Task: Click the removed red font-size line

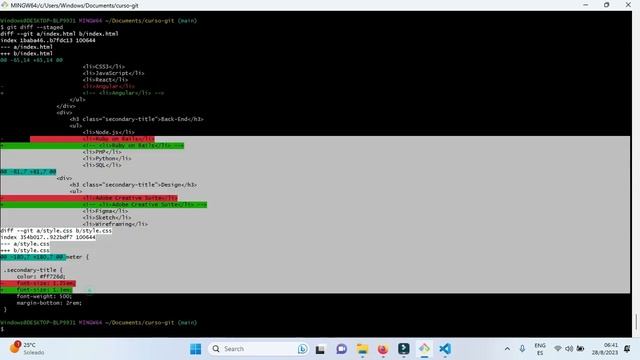Action: pyautogui.click(x=38, y=283)
